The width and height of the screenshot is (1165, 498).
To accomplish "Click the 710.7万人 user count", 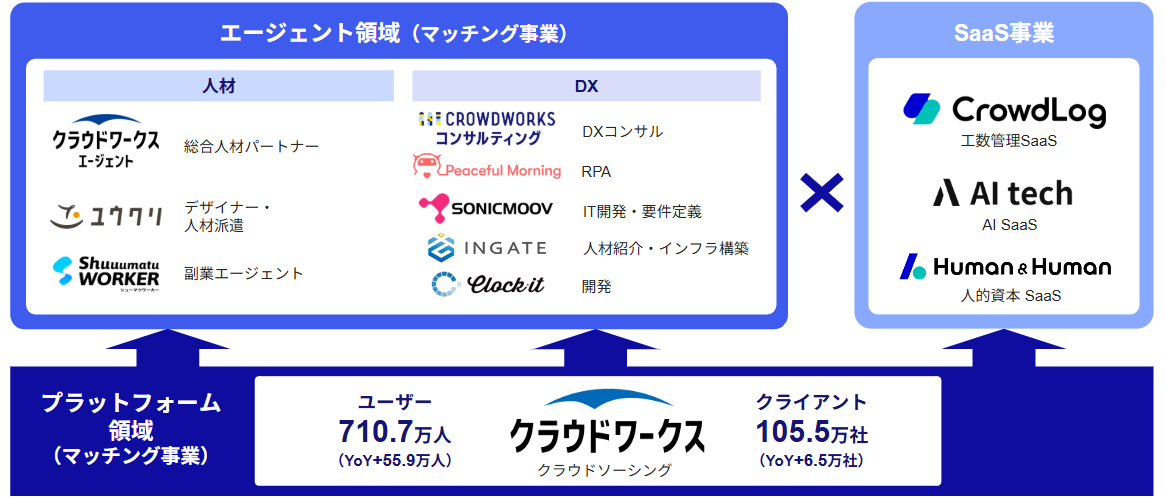I will 395,431.
